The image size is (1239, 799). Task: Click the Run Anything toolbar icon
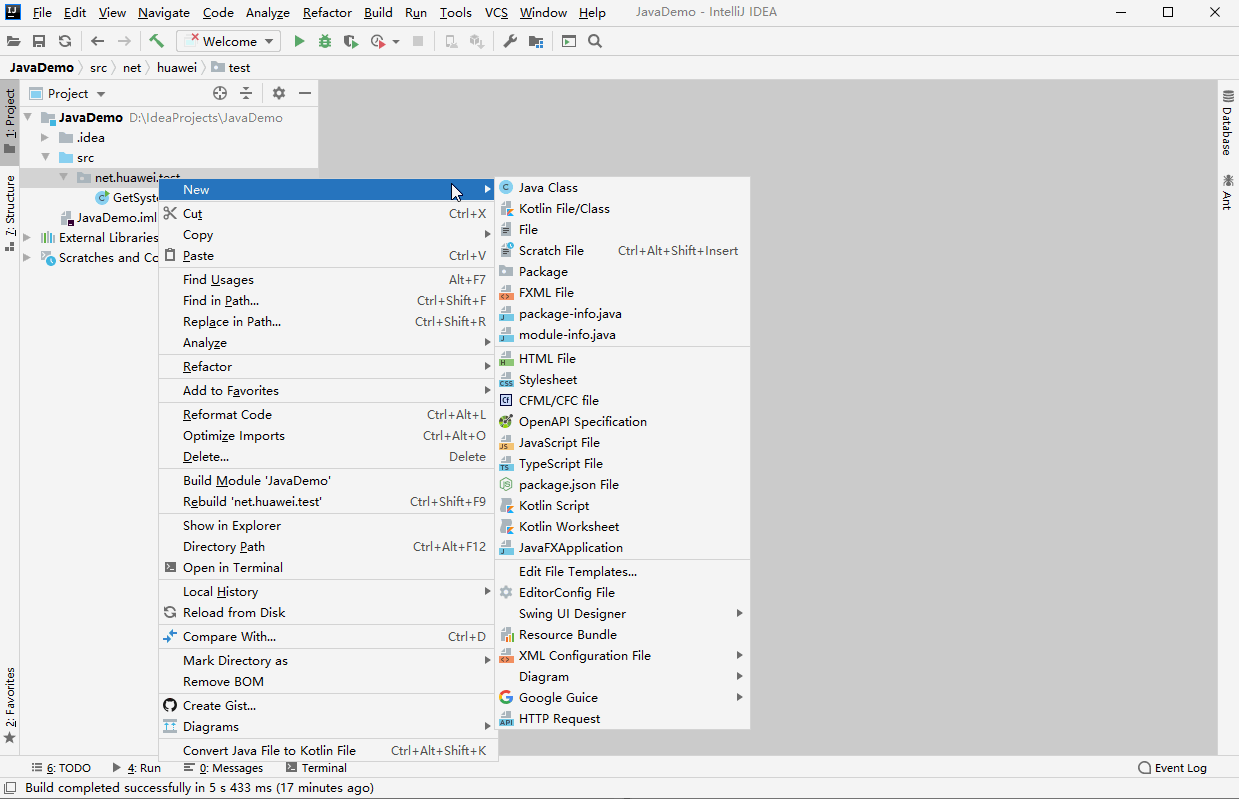[569, 41]
